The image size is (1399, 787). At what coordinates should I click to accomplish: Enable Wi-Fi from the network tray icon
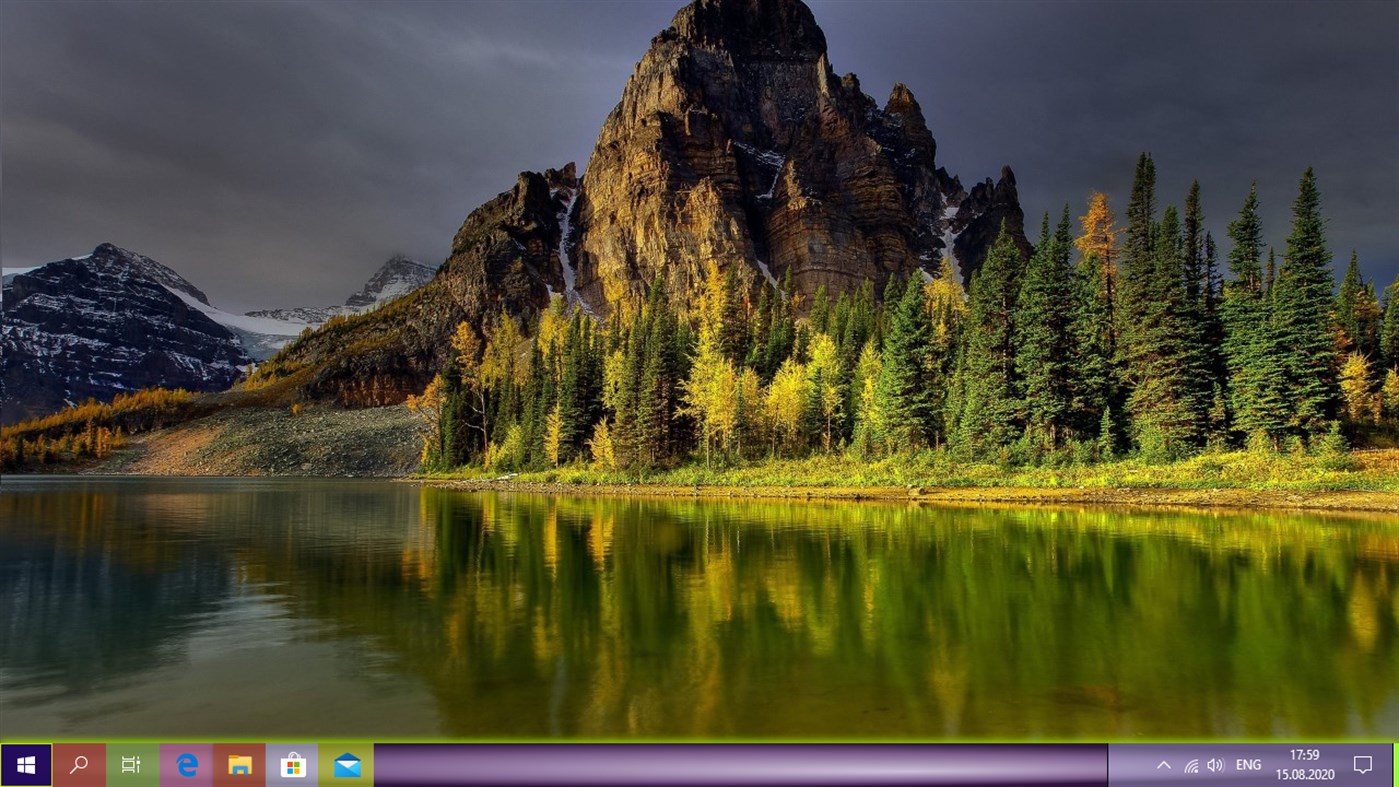point(1190,764)
